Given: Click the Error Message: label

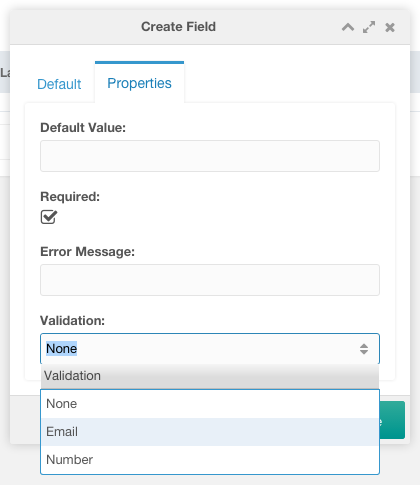Looking at the screenshot, I should 87,252.
